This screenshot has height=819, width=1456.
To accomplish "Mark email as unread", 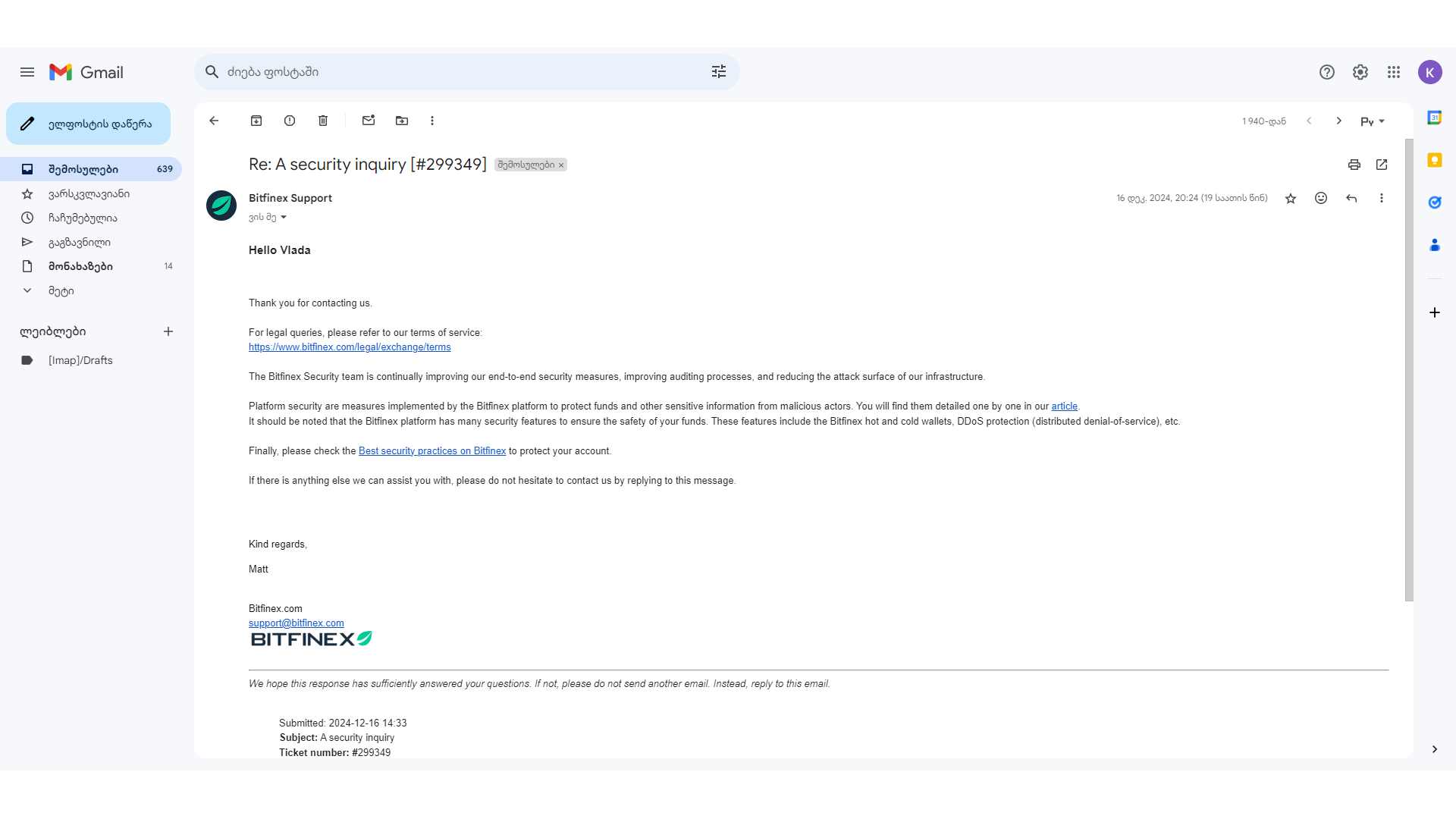I will pos(369,121).
